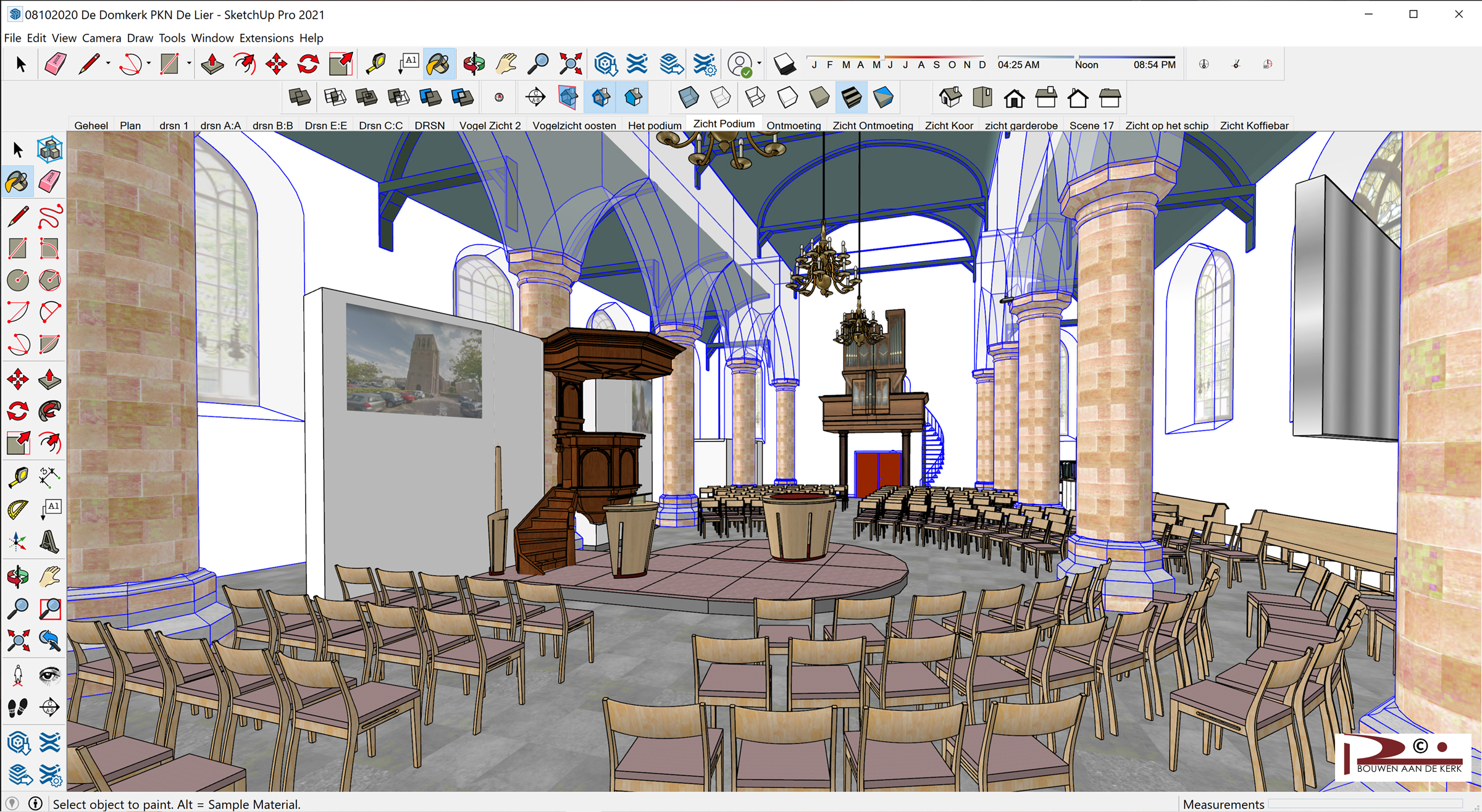Choose the Orbit camera tool

point(474,64)
